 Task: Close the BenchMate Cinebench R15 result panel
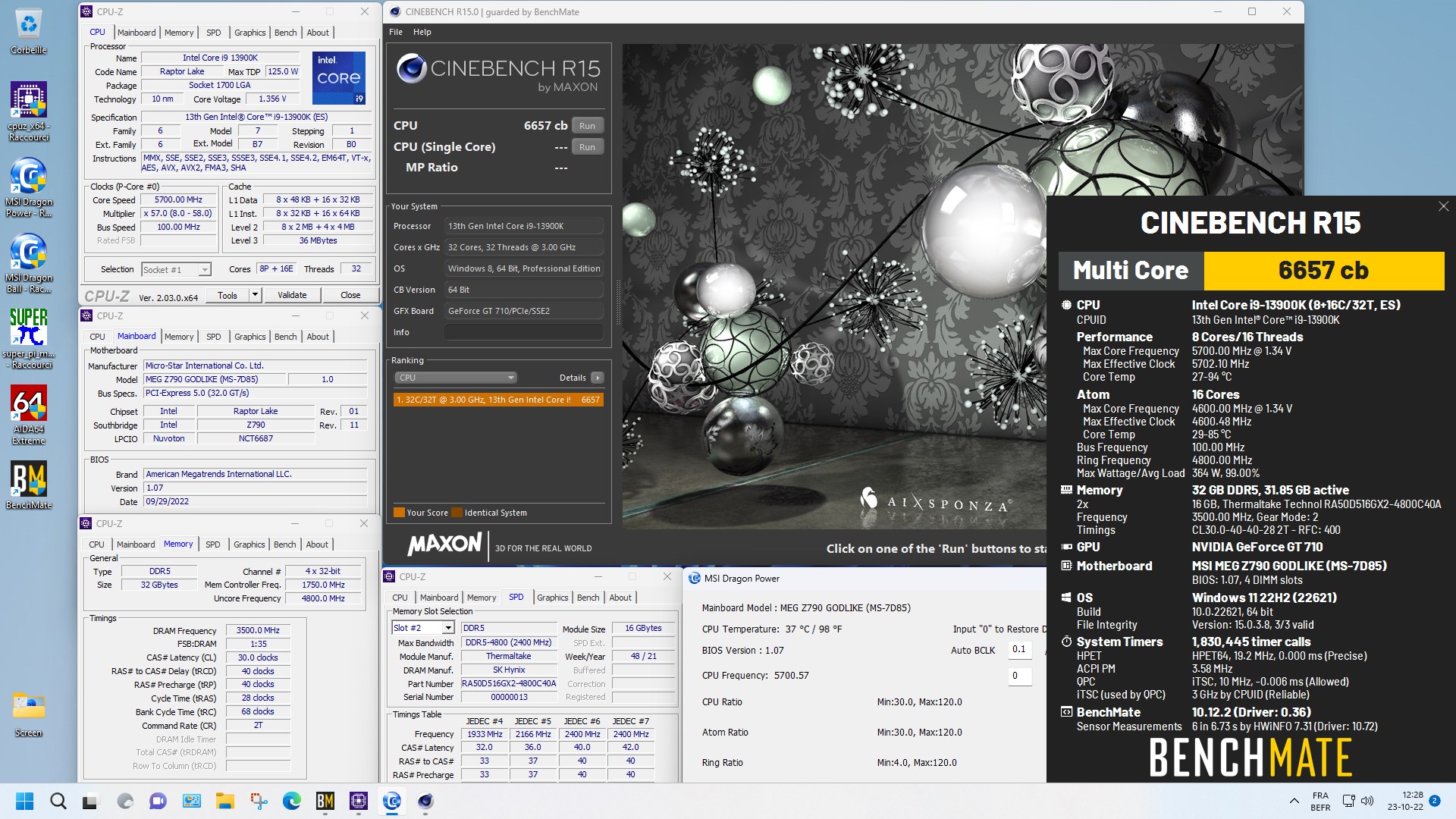coord(1443,206)
